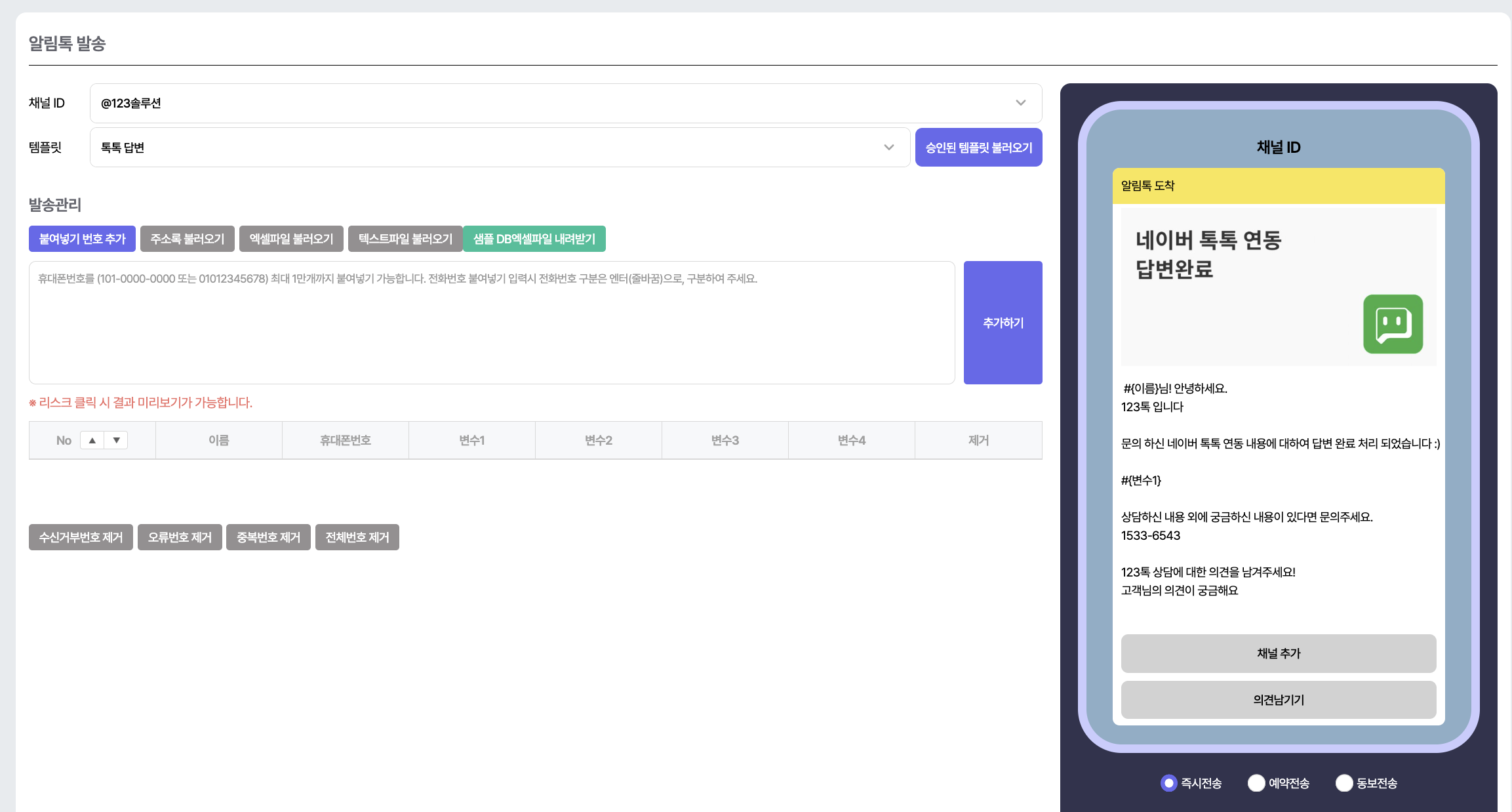Switch to 붙여넣기 번호 추가 tab

pos(82,239)
